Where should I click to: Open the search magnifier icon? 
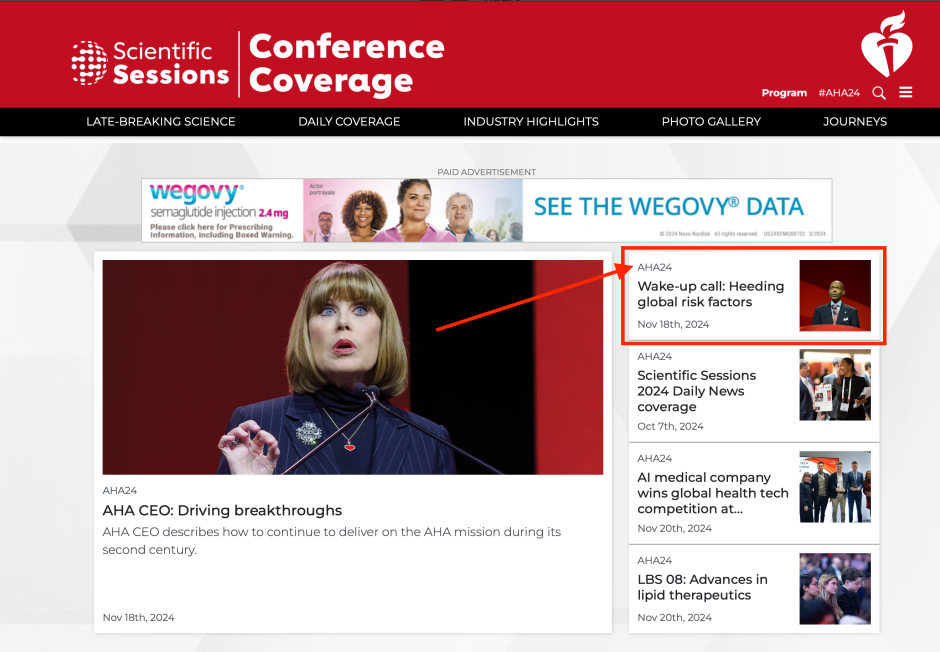point(879,93)
